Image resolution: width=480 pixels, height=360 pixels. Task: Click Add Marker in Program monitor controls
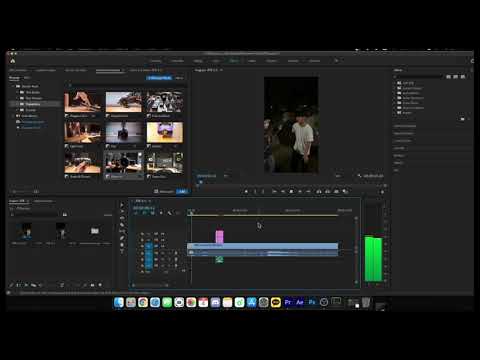coord(246,192)
